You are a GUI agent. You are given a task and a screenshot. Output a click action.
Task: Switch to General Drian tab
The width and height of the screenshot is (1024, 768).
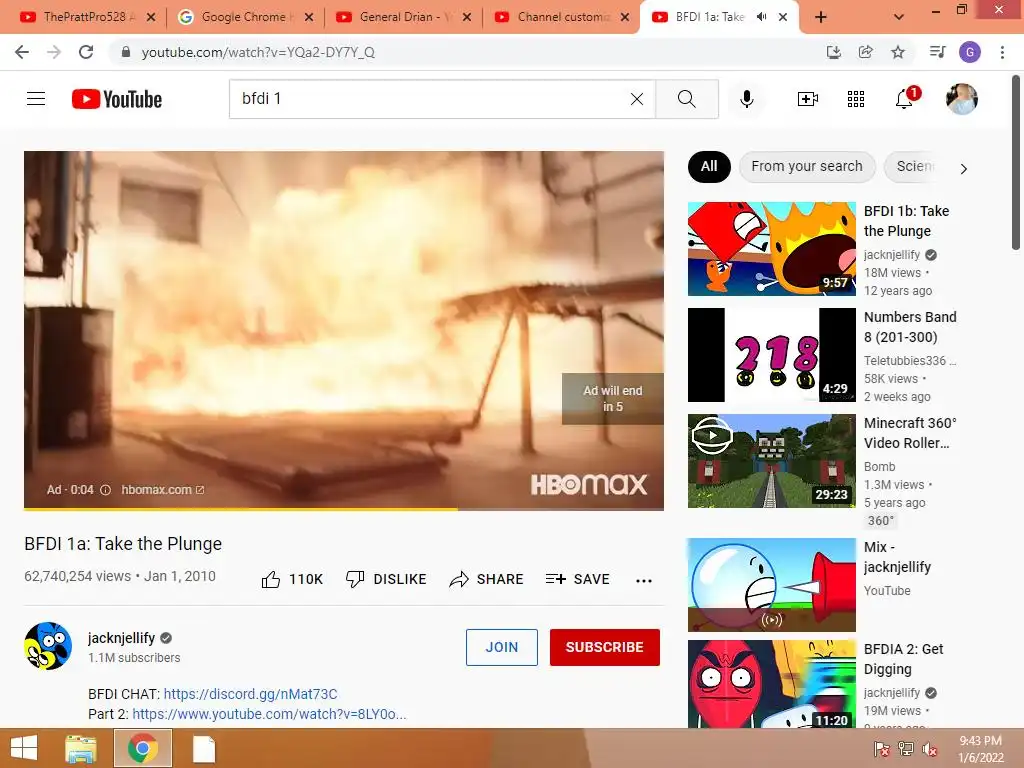click(404, 17)
